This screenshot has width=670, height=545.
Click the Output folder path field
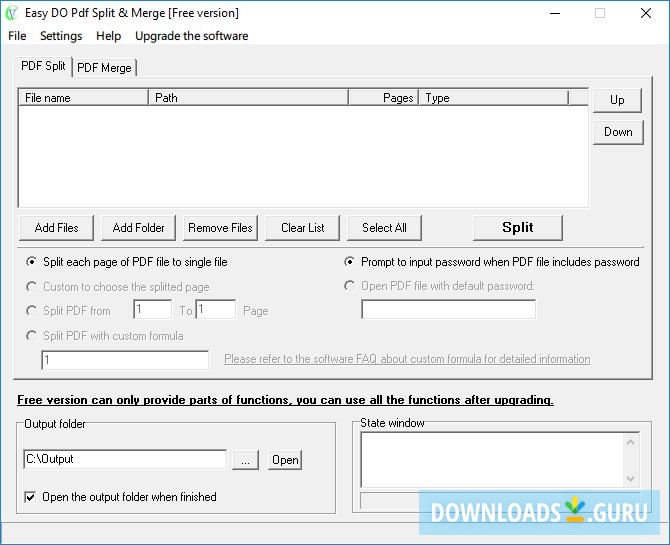coord(125,460)
